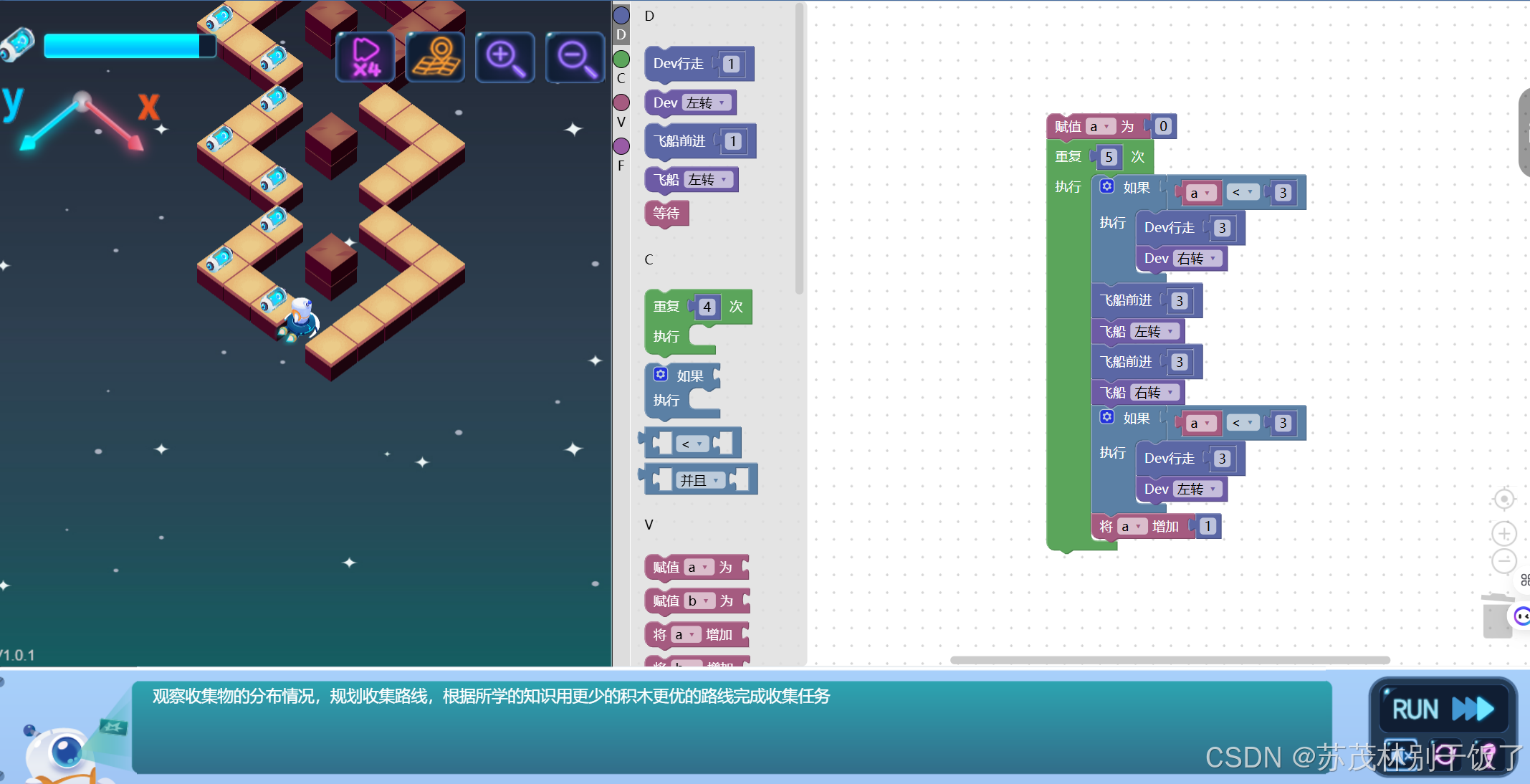
Task: Click the workspace center crosshair icon
Action: pyautogui.click(x=1503, y=499)
